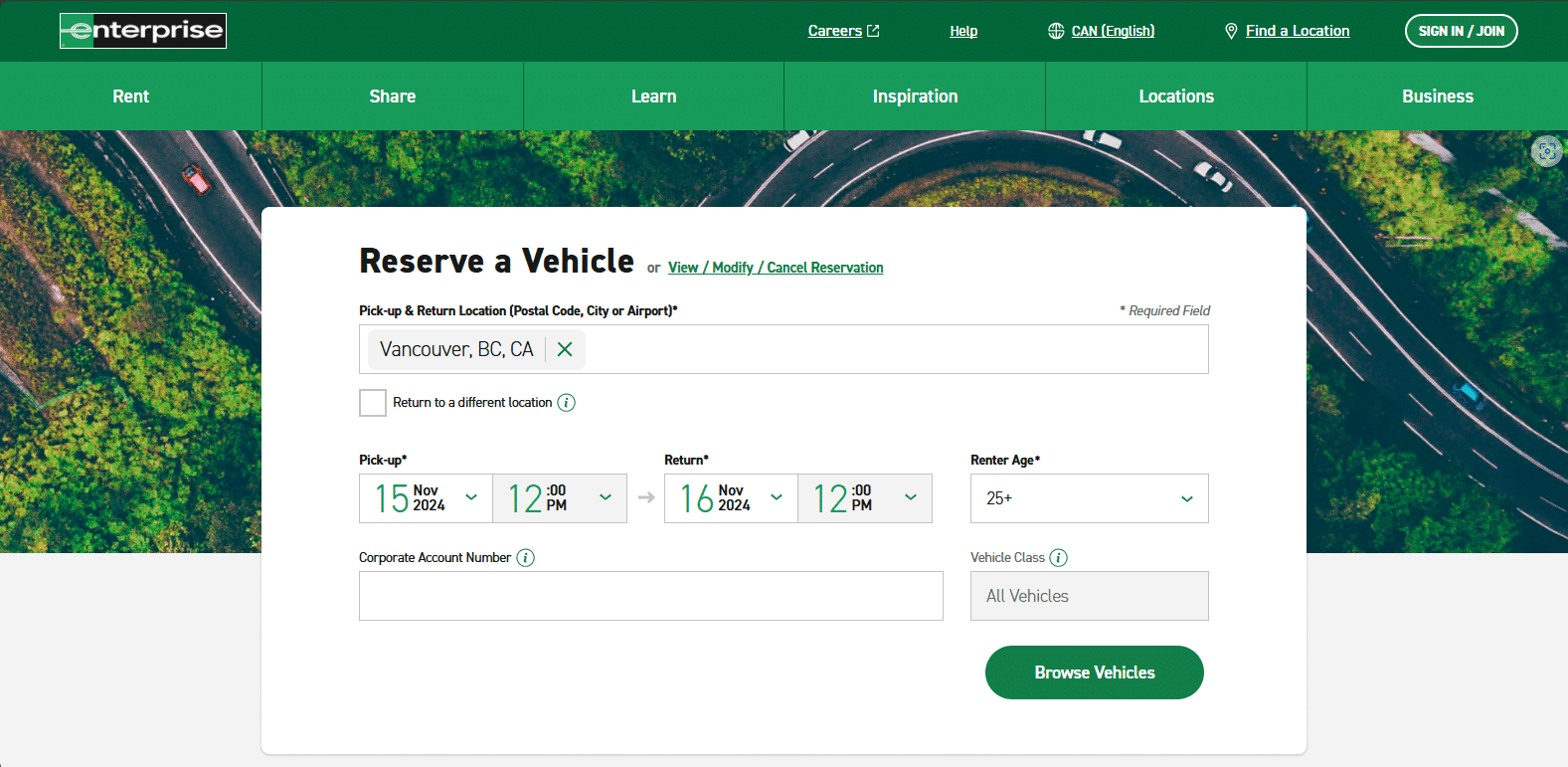
Task: Click external link icon next to Careers
Action: pos(873,31)
